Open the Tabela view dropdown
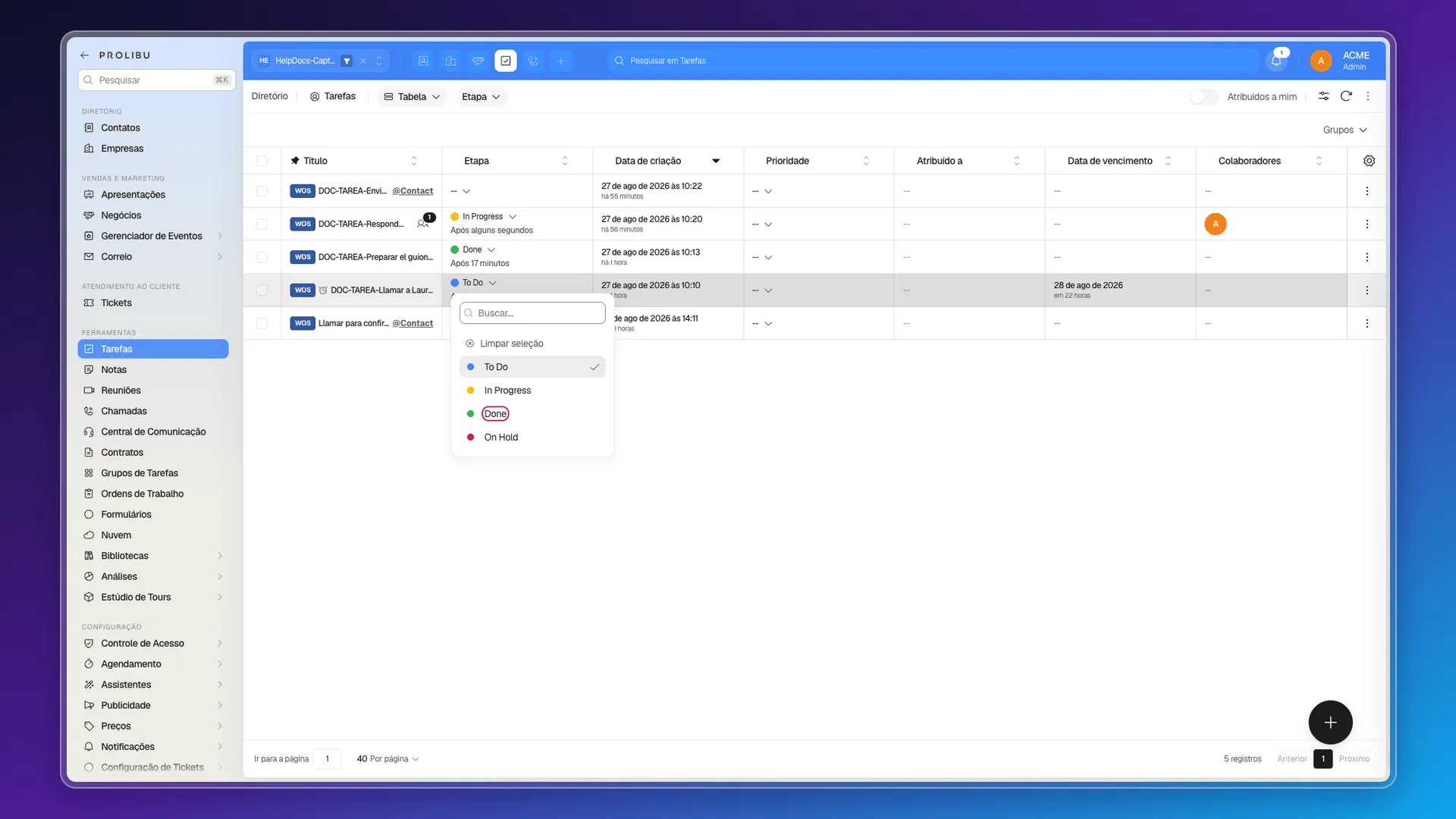The image size is (1456, 819). (x=412, y=96)
